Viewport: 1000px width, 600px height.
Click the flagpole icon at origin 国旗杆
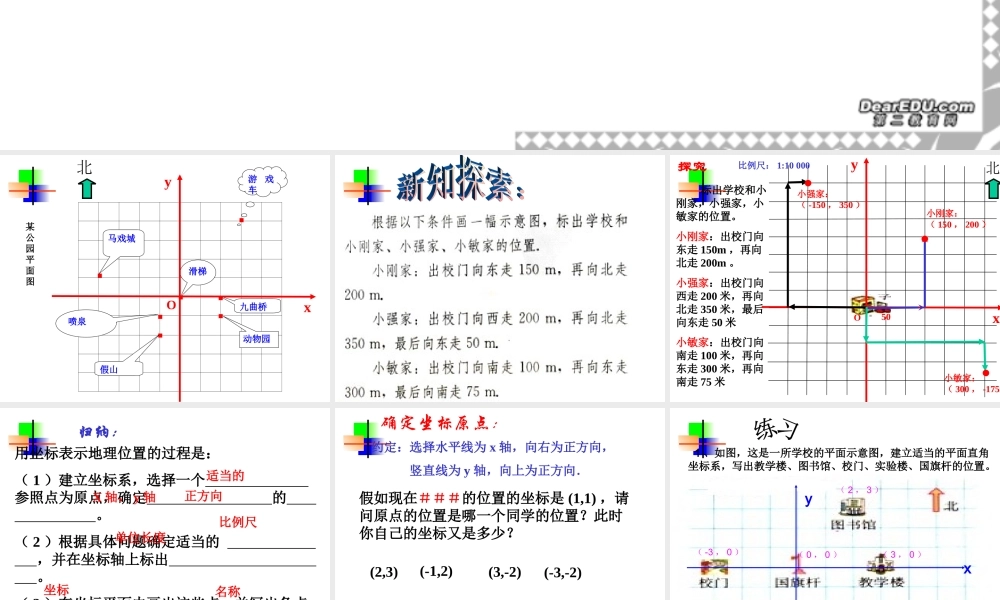click(x=796, y=564)
